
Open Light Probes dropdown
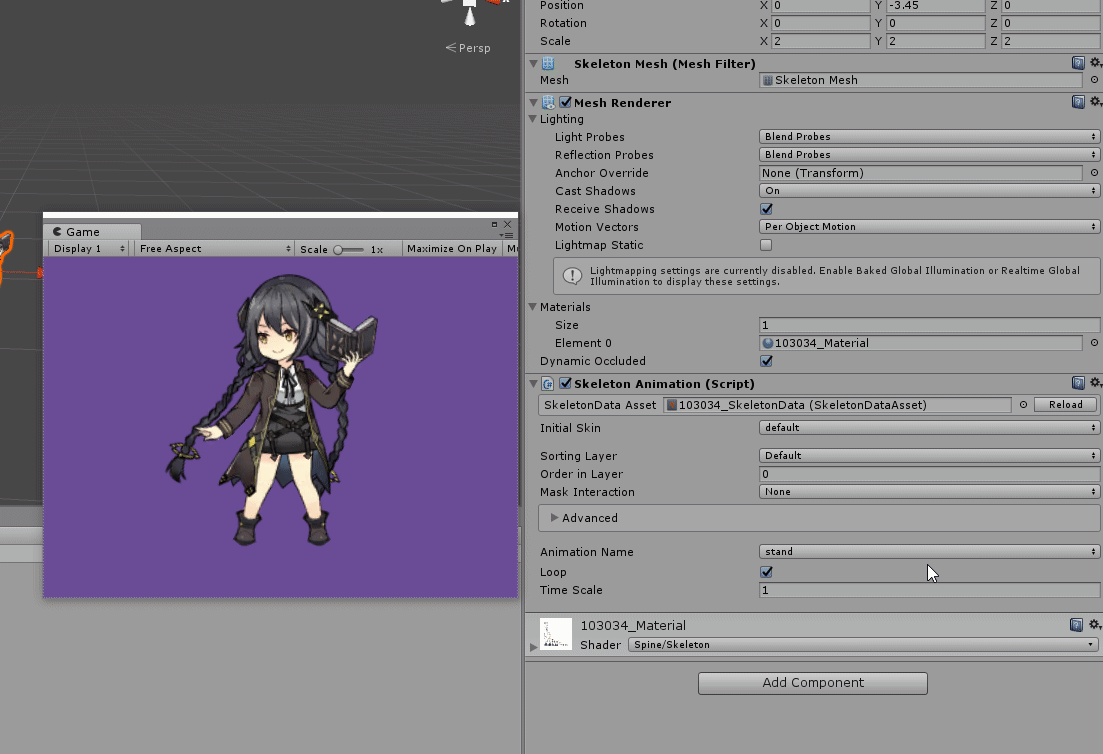point(929,136)
